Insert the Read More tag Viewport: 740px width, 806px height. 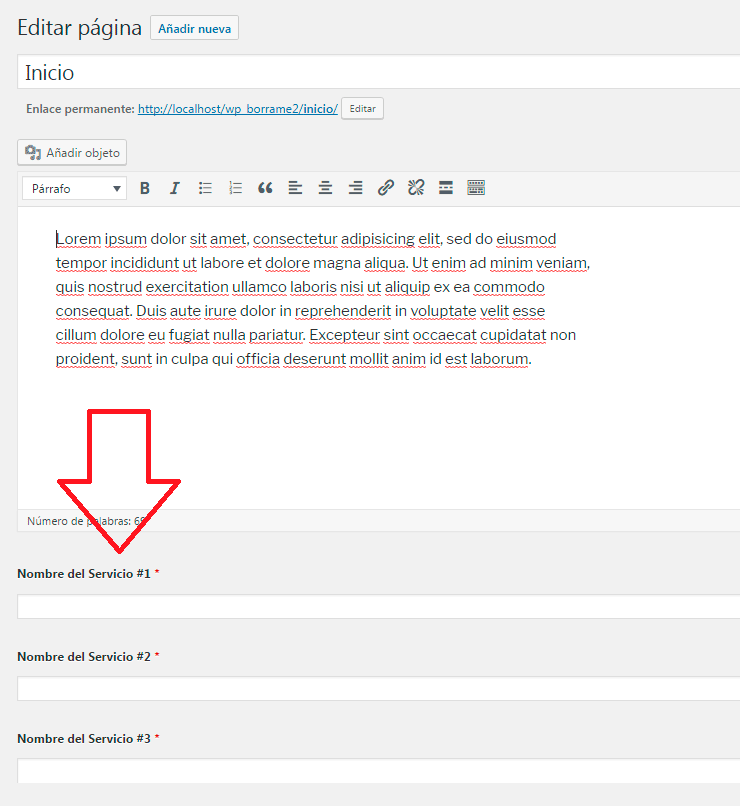coord(446,188)
